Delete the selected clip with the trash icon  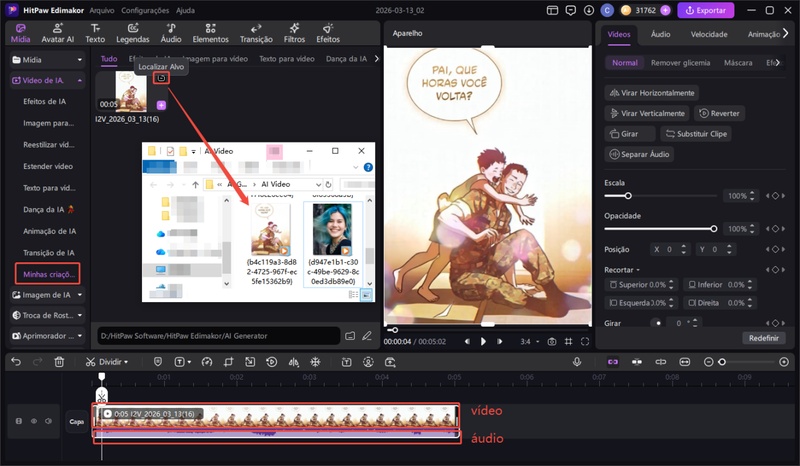pyautogui.click(x=59, y=362)
